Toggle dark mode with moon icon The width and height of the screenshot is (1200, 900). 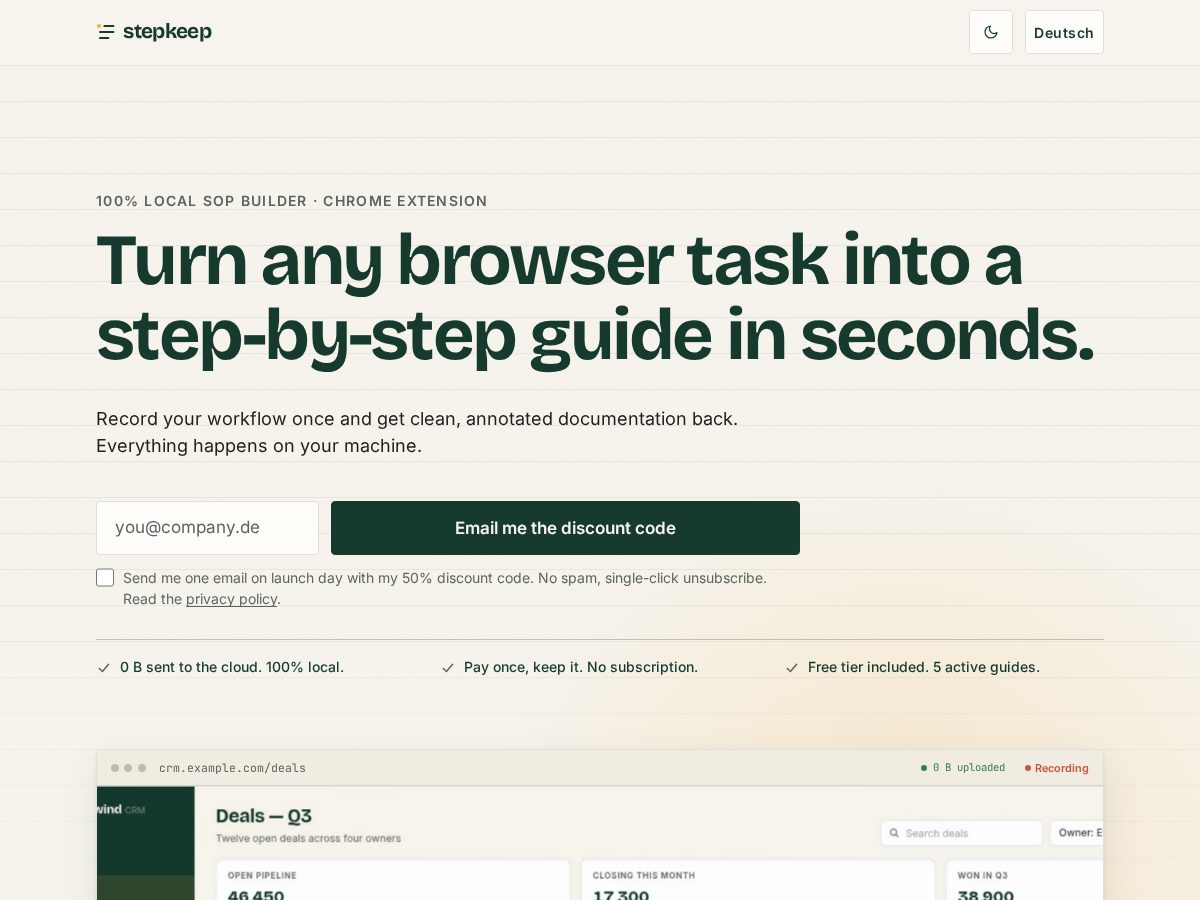click(x=991, y=32)
